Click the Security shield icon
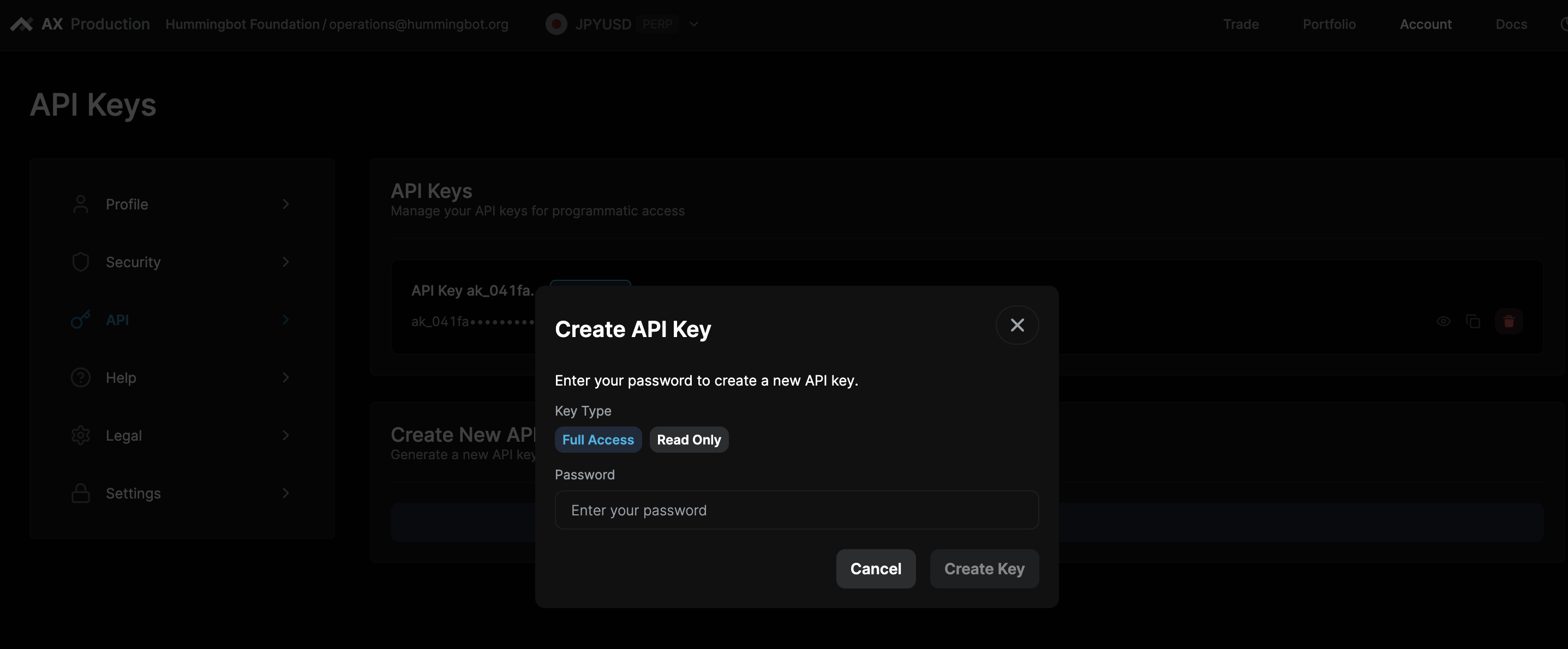 click(80, 262)
